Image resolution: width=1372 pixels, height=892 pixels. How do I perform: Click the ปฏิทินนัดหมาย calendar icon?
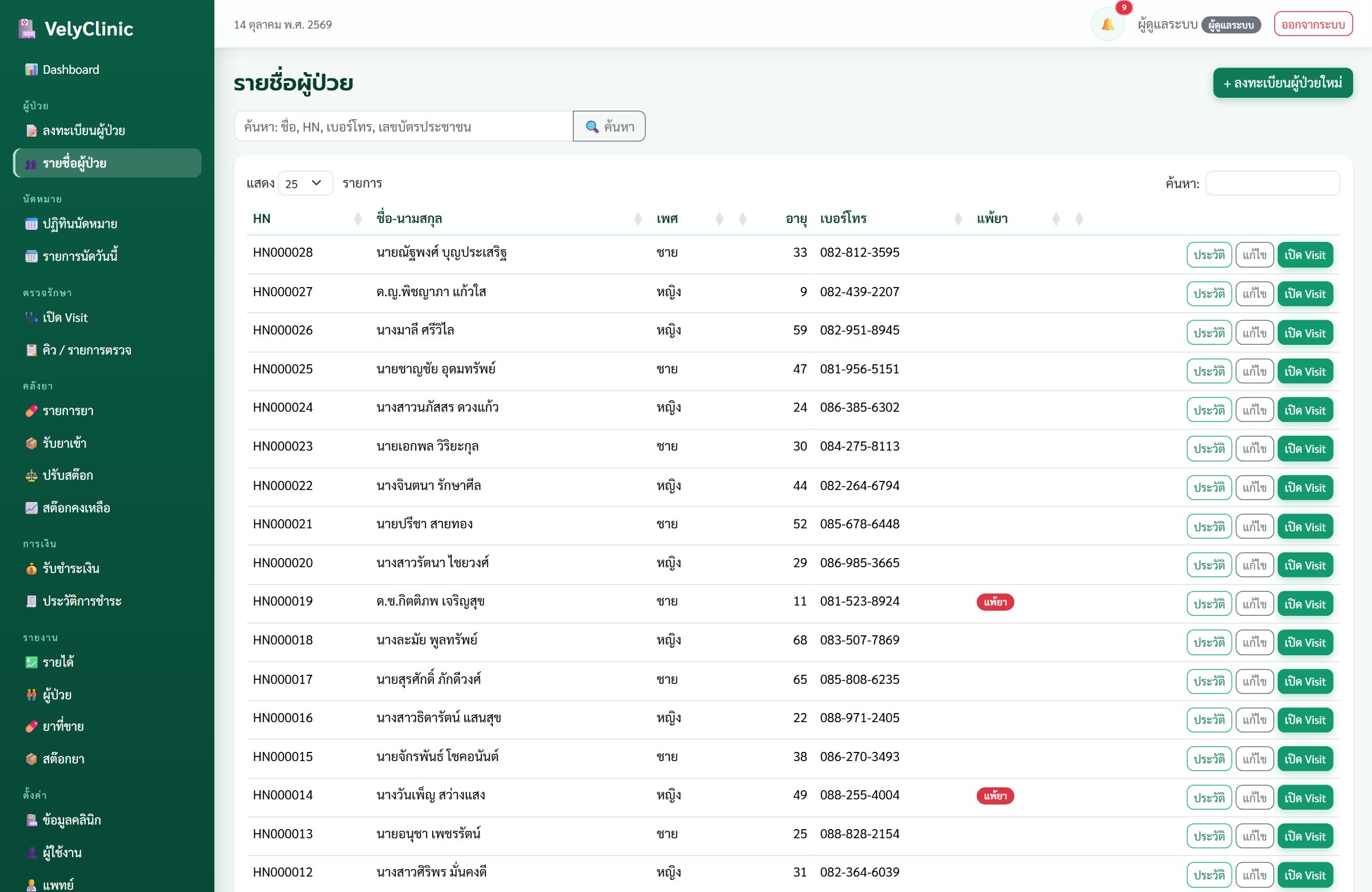(31, 224)
